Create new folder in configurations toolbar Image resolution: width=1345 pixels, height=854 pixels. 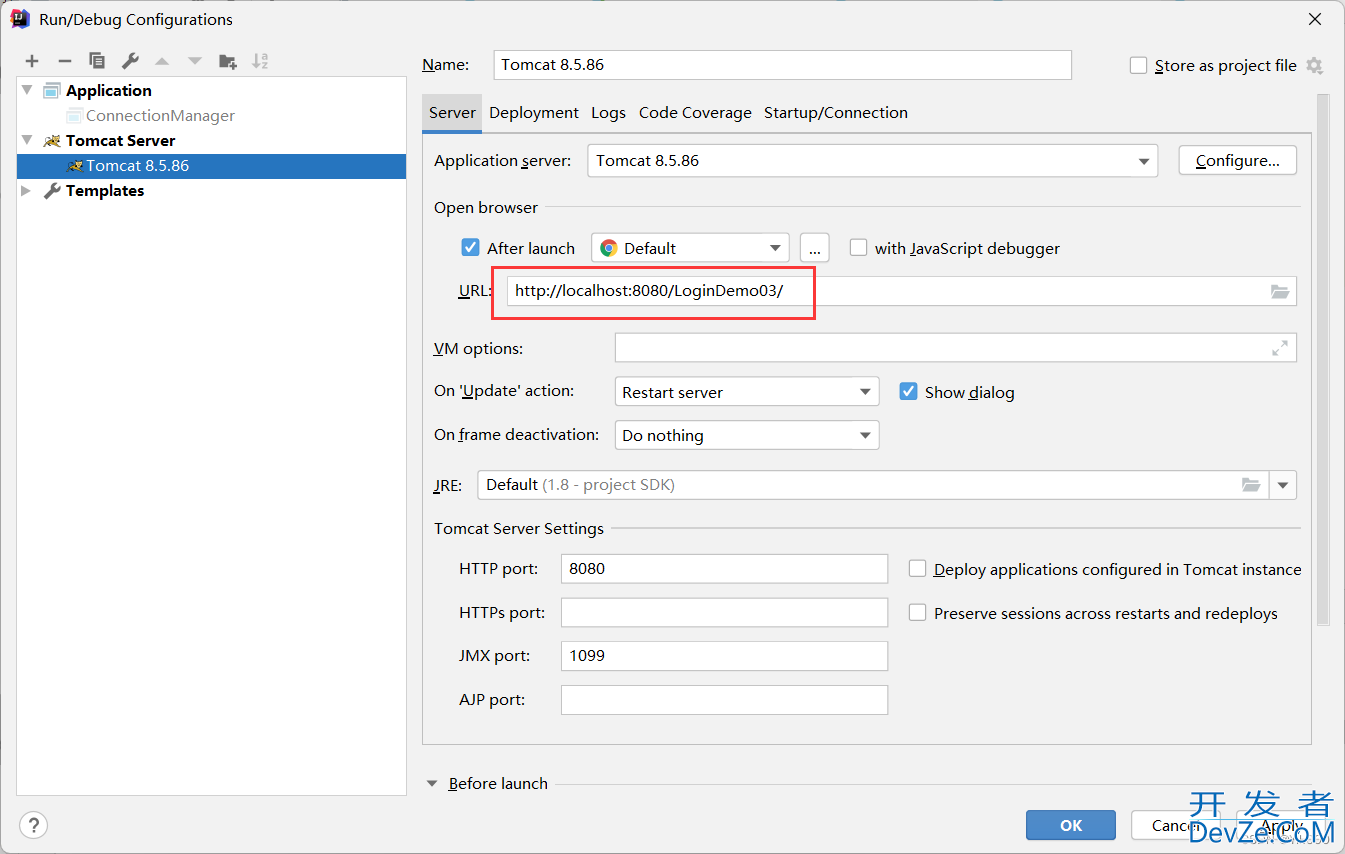(228, 61)
